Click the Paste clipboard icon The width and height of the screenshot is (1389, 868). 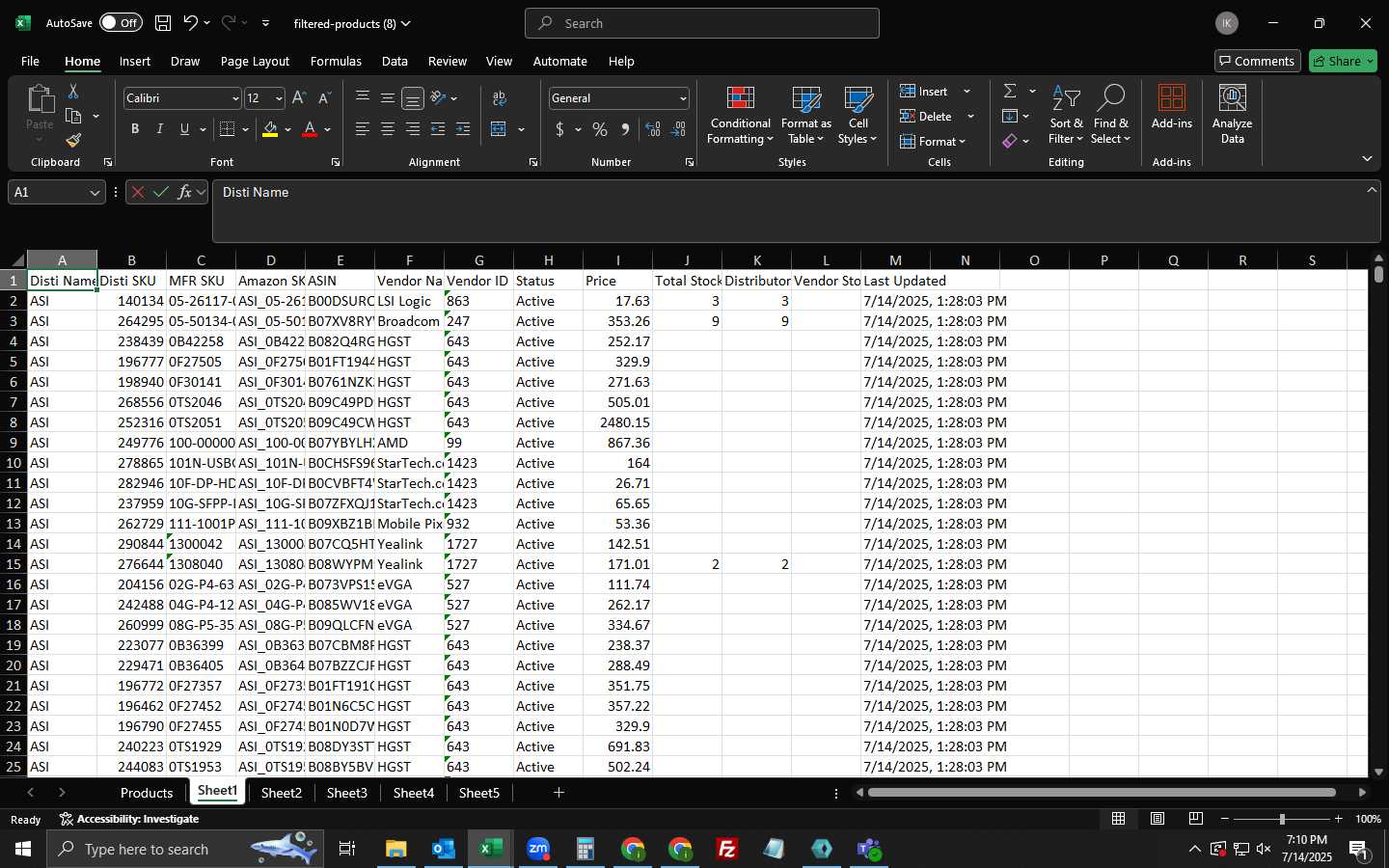[40, 98]
